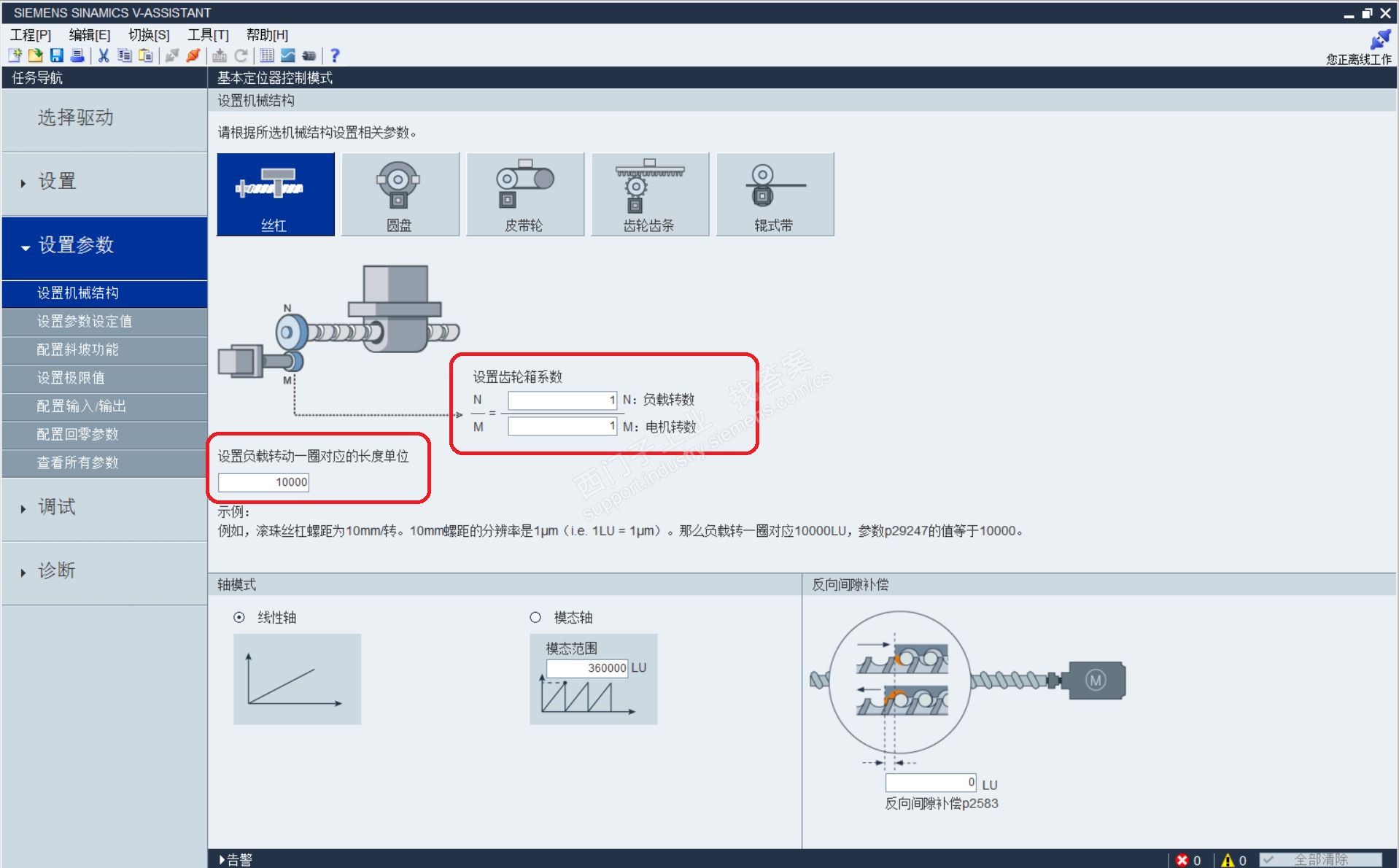Select the 皮带轮 belt pulley mechanism
Image resolution: width=1399 pixels, height=868 pixels.
[x=525, y=194]
